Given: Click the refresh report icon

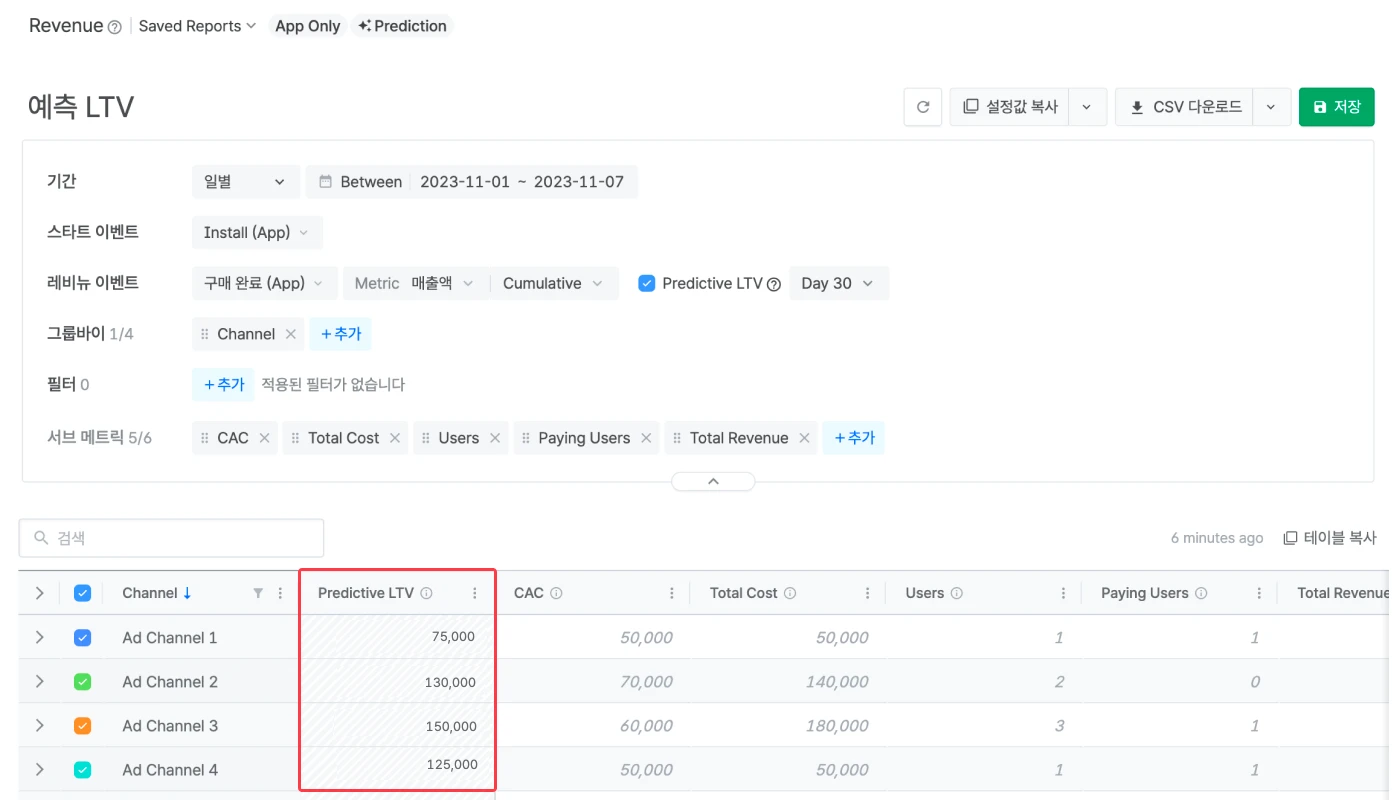Looking at the screenshot, I should 922,107.
